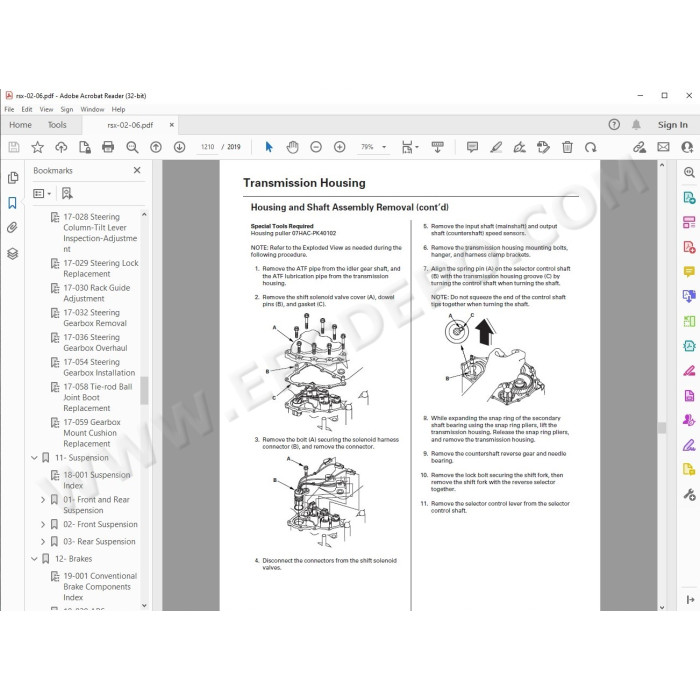Open the zoom percentage dropdown
Screen dimensions: 700x700
(x=384, y=147)
